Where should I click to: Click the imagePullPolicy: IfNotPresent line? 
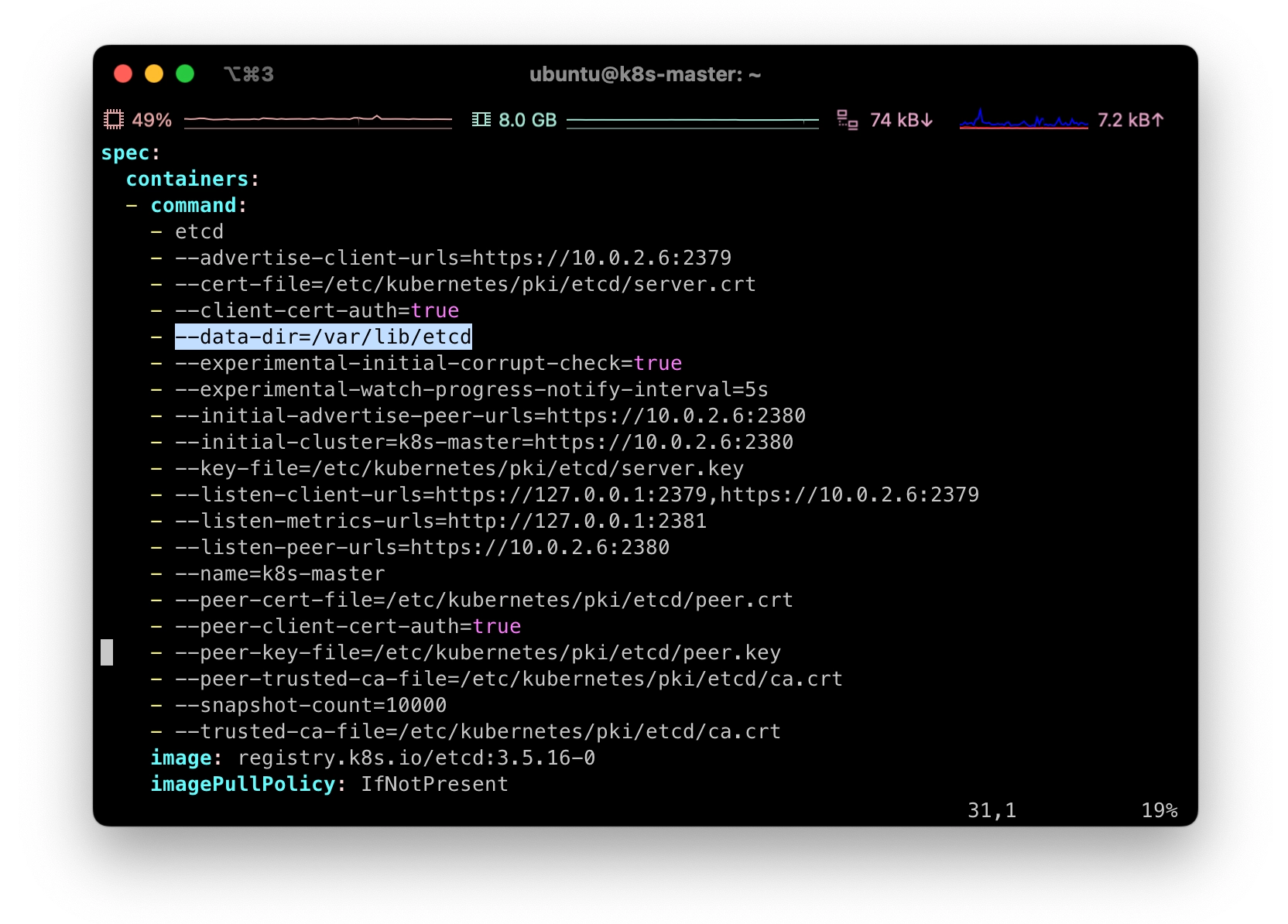click(x=329, y=784)
